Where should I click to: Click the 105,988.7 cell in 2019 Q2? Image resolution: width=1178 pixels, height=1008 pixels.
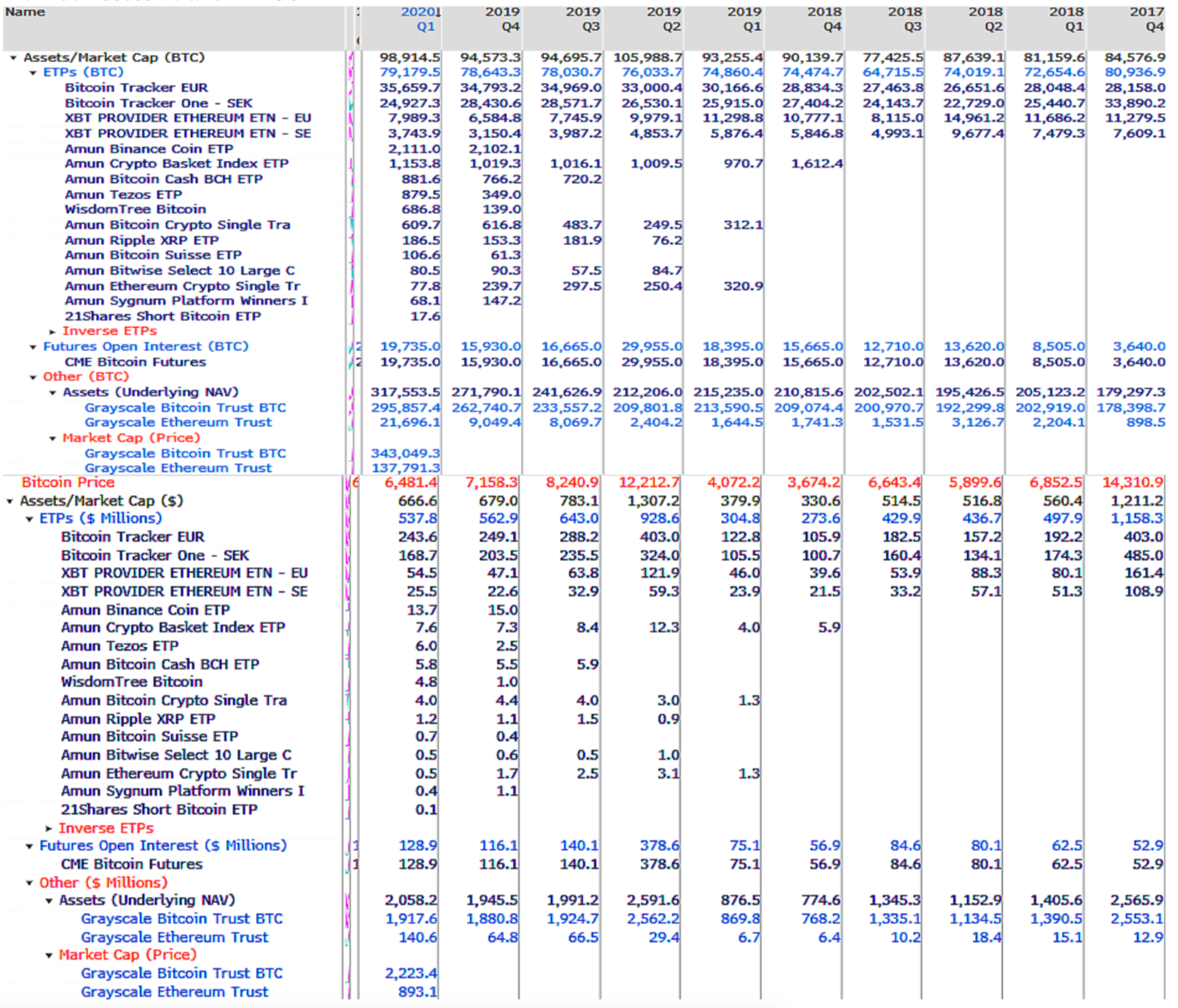click(x=648, y=58)
